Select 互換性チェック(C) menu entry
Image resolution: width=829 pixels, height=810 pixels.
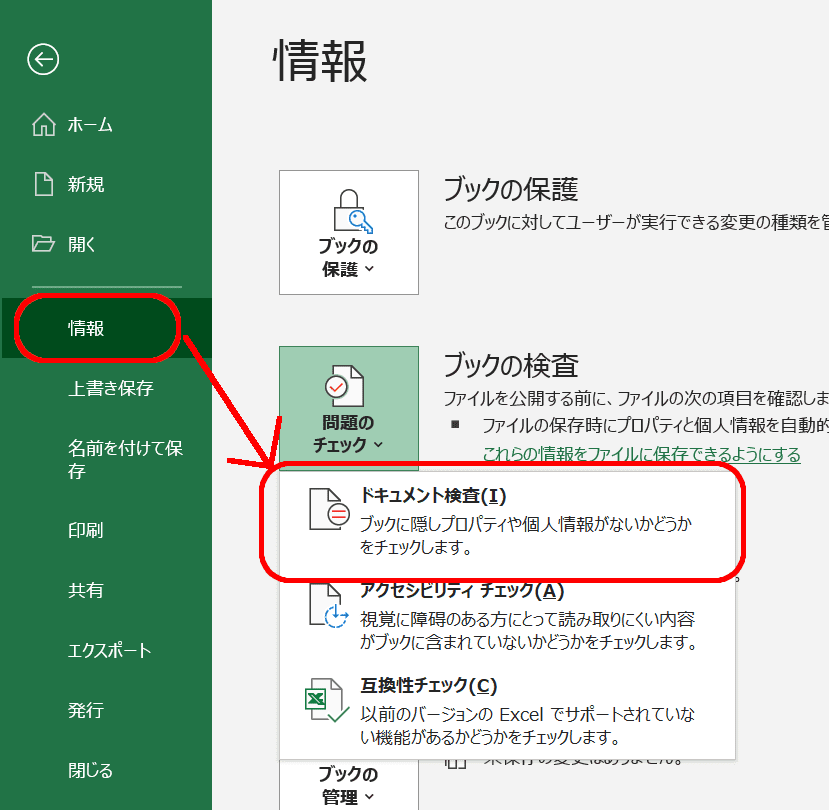click(x=508, y=711)
